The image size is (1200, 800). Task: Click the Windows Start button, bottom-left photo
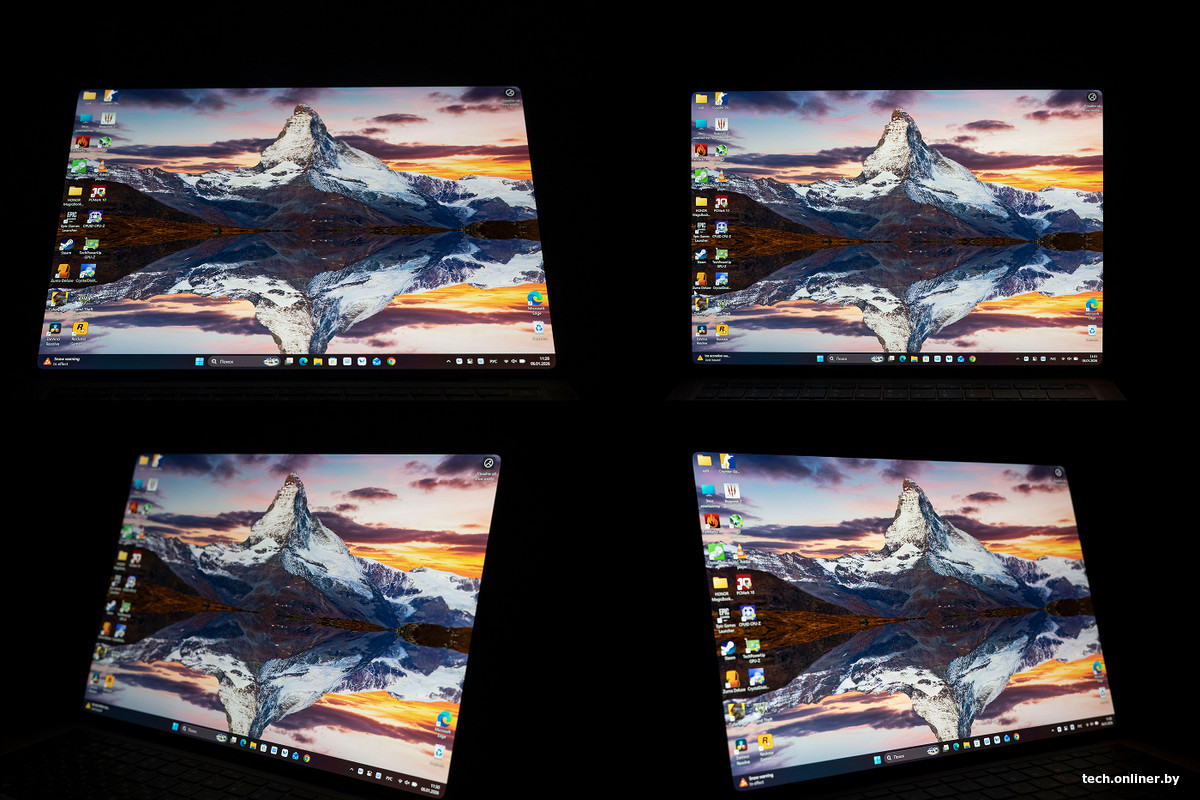coord(175,726)
